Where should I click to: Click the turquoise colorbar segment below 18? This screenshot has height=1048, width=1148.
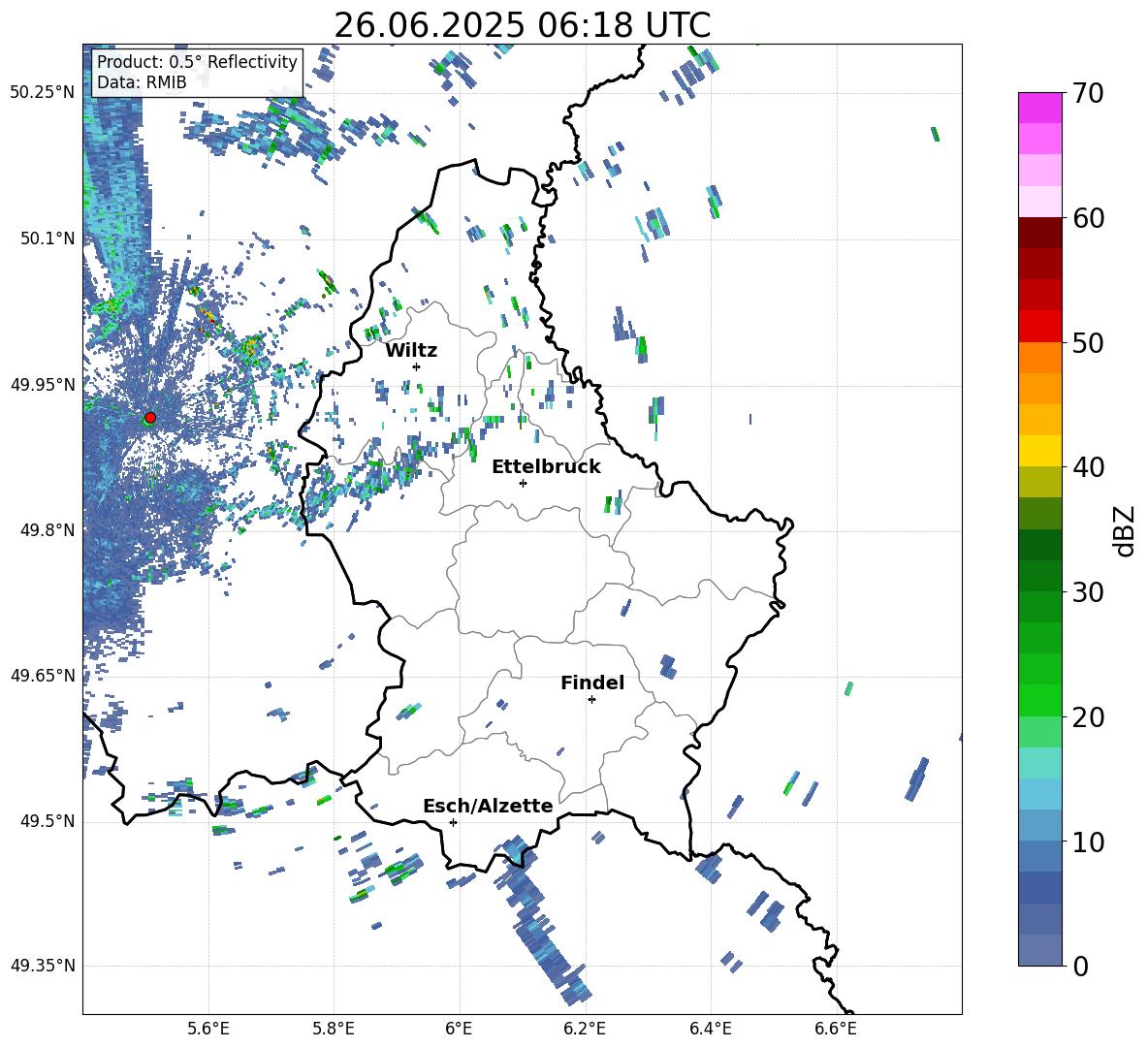tap(1039, 763)
